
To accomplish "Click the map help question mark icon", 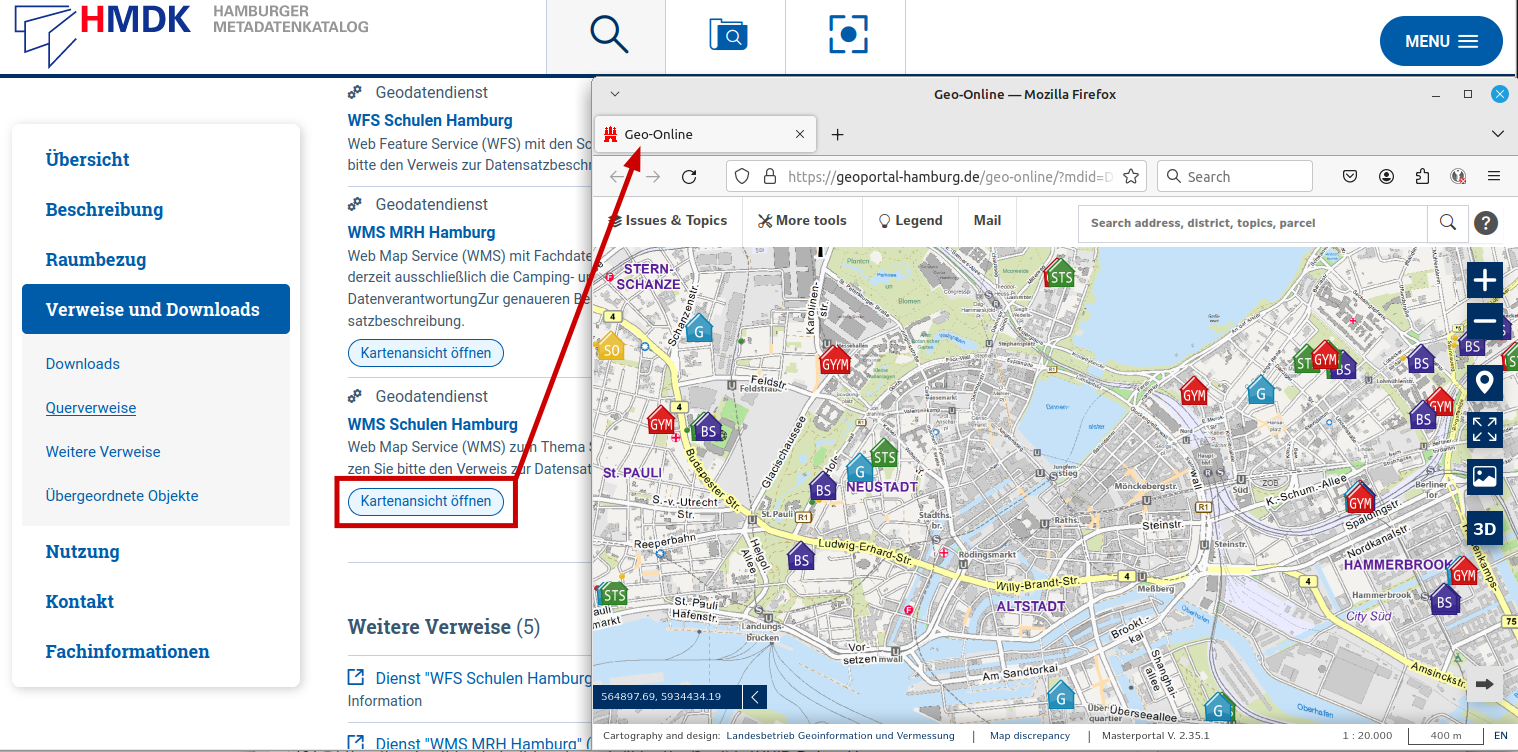I will [x=1486, y=223].
